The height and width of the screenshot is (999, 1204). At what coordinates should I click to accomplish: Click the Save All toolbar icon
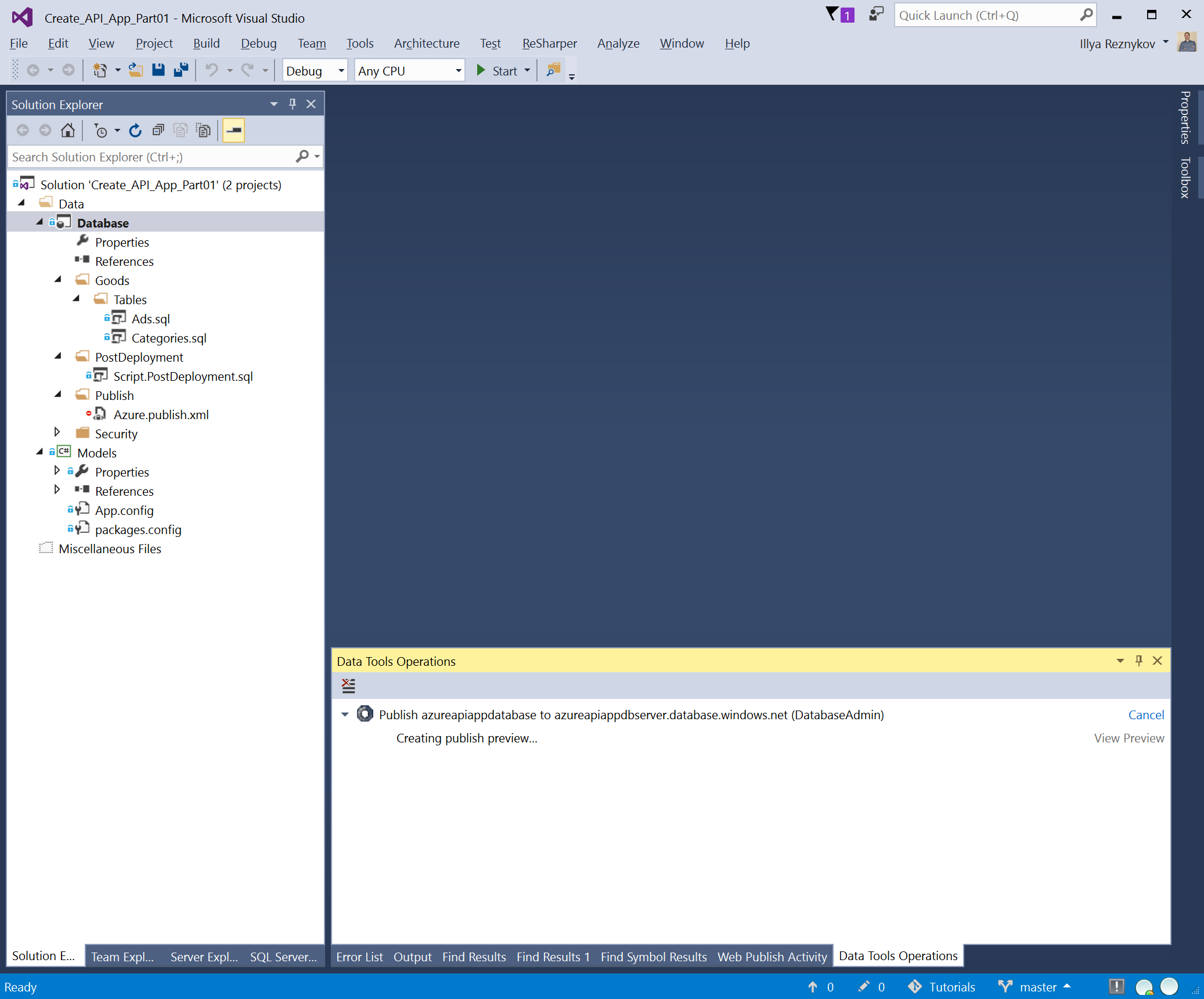(x=181, y=70)
